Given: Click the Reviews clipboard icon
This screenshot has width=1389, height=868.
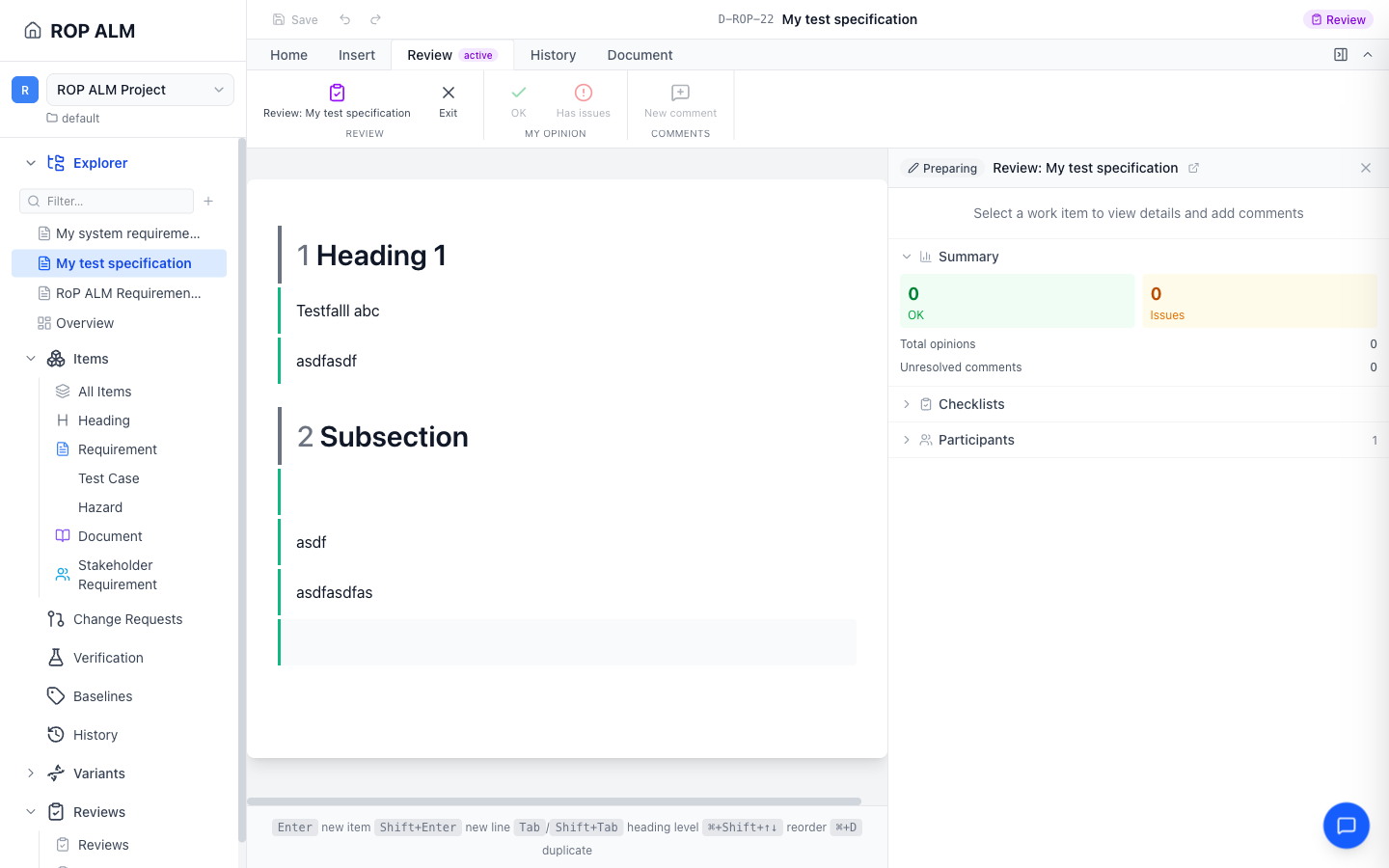Looking at the screenshot, I should [x=56, y=812].
